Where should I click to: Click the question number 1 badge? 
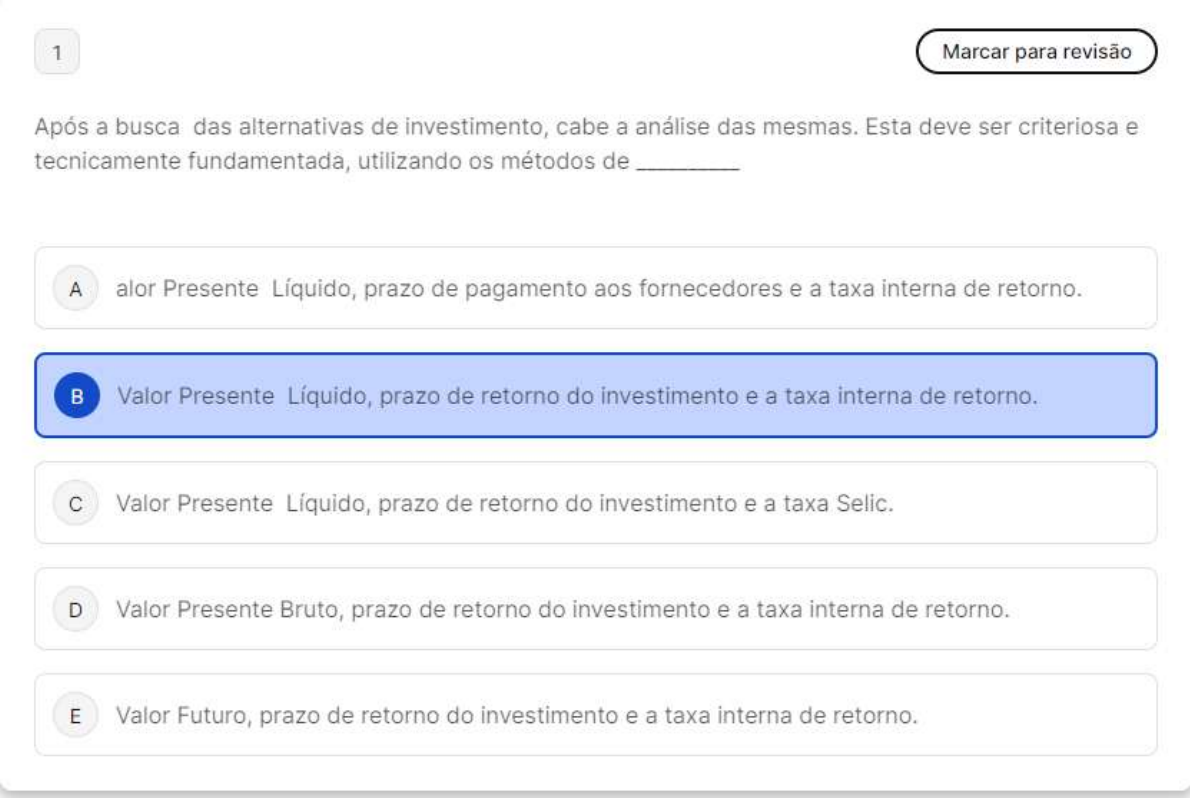tap(57, 53)
